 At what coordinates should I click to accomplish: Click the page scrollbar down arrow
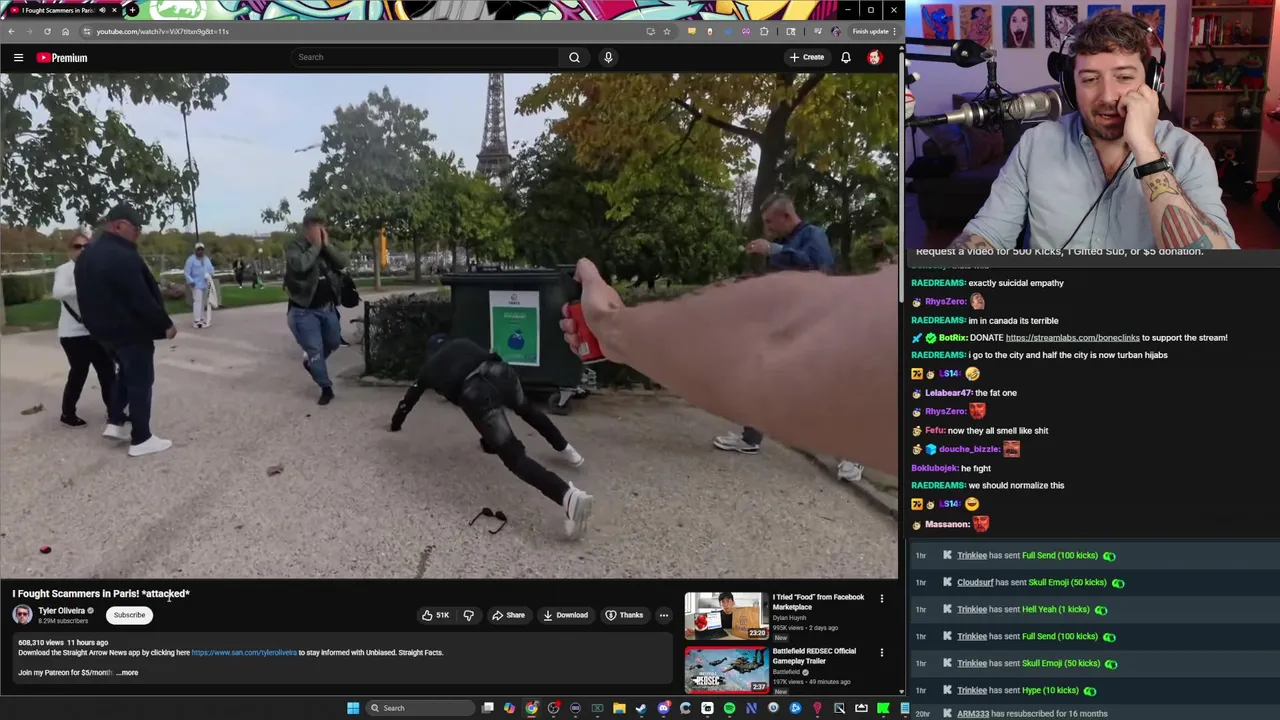[901, 691]
